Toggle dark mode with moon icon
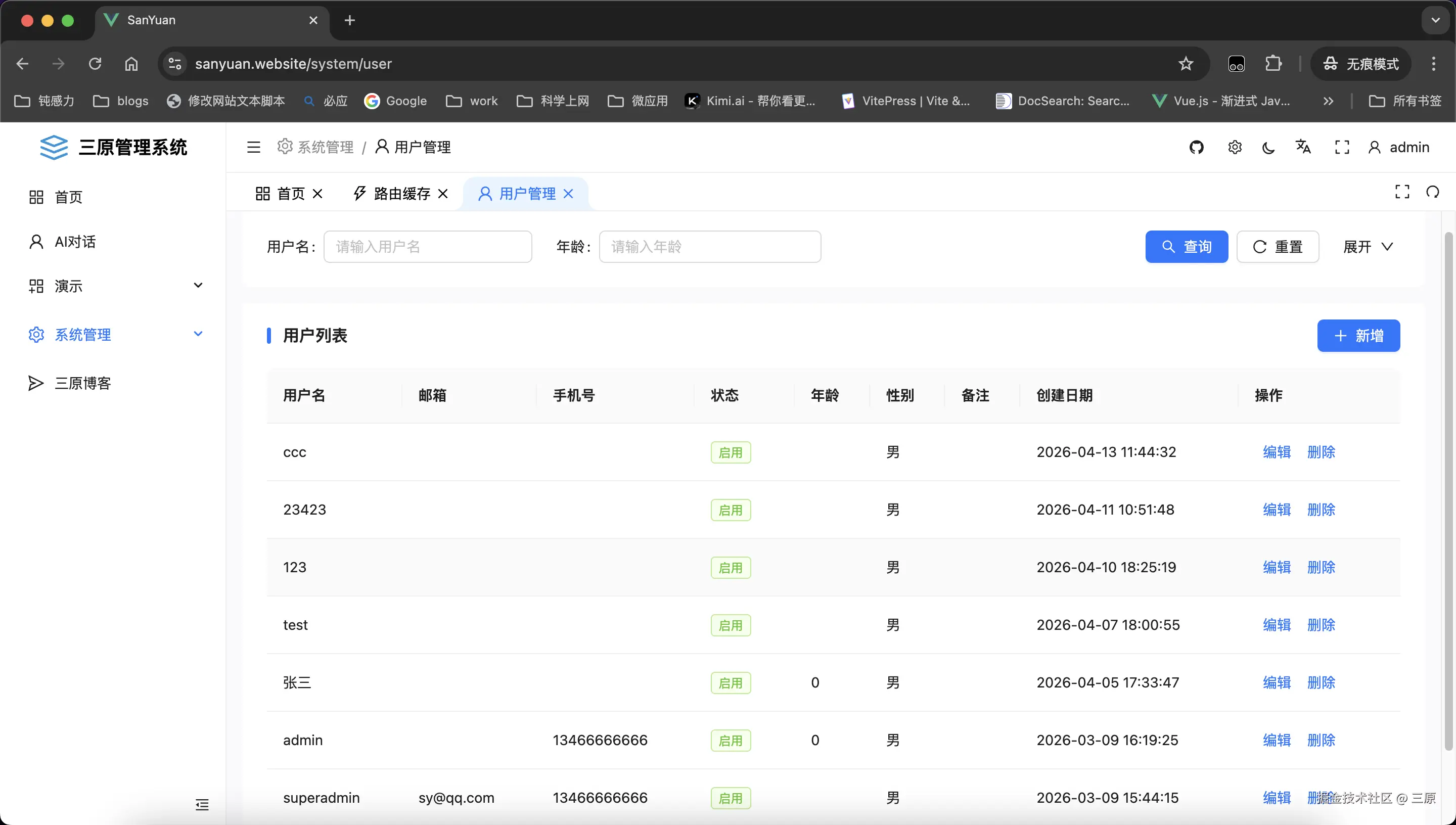 [x=1268, y=148]
